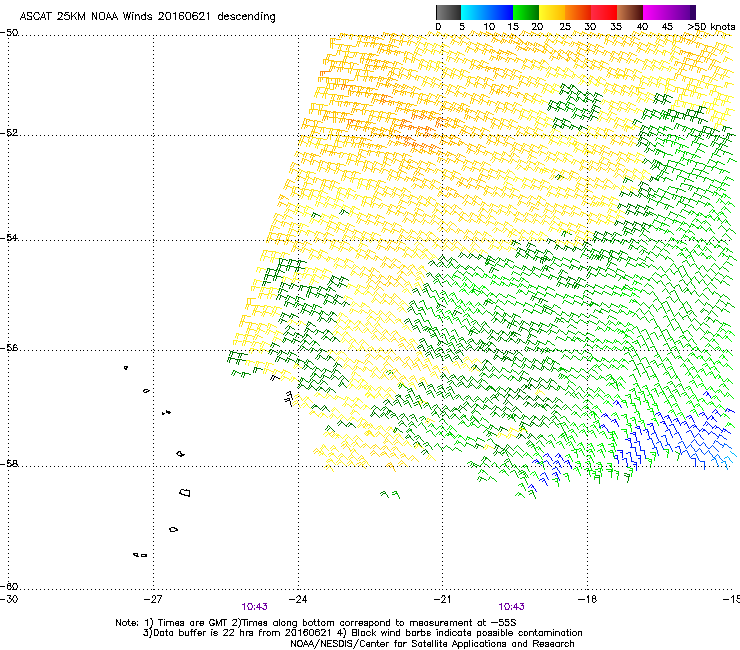Click the purple 10:43 time near -24
This screenshot has height=650, width=740.
[254, 607]
